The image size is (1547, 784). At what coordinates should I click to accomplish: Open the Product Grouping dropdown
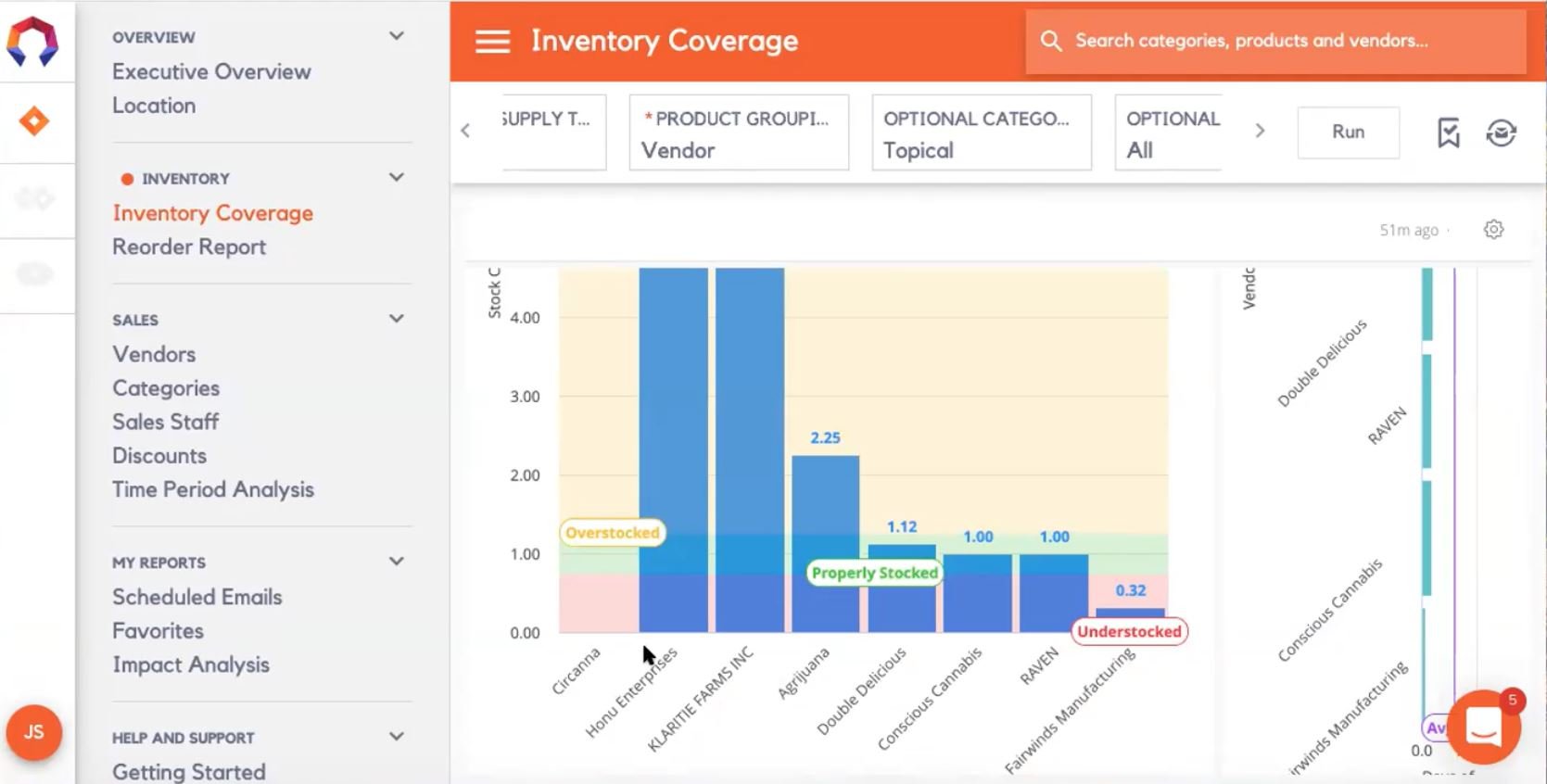(739, 133)
